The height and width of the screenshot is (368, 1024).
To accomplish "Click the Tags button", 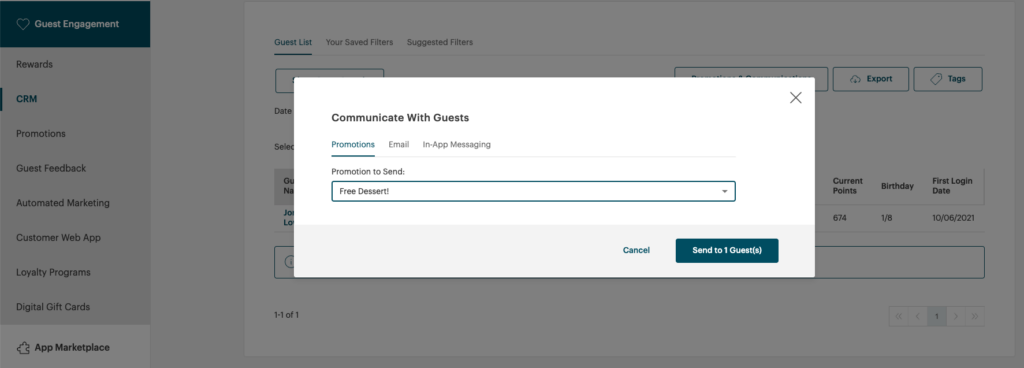I will (x=948, y=79).
